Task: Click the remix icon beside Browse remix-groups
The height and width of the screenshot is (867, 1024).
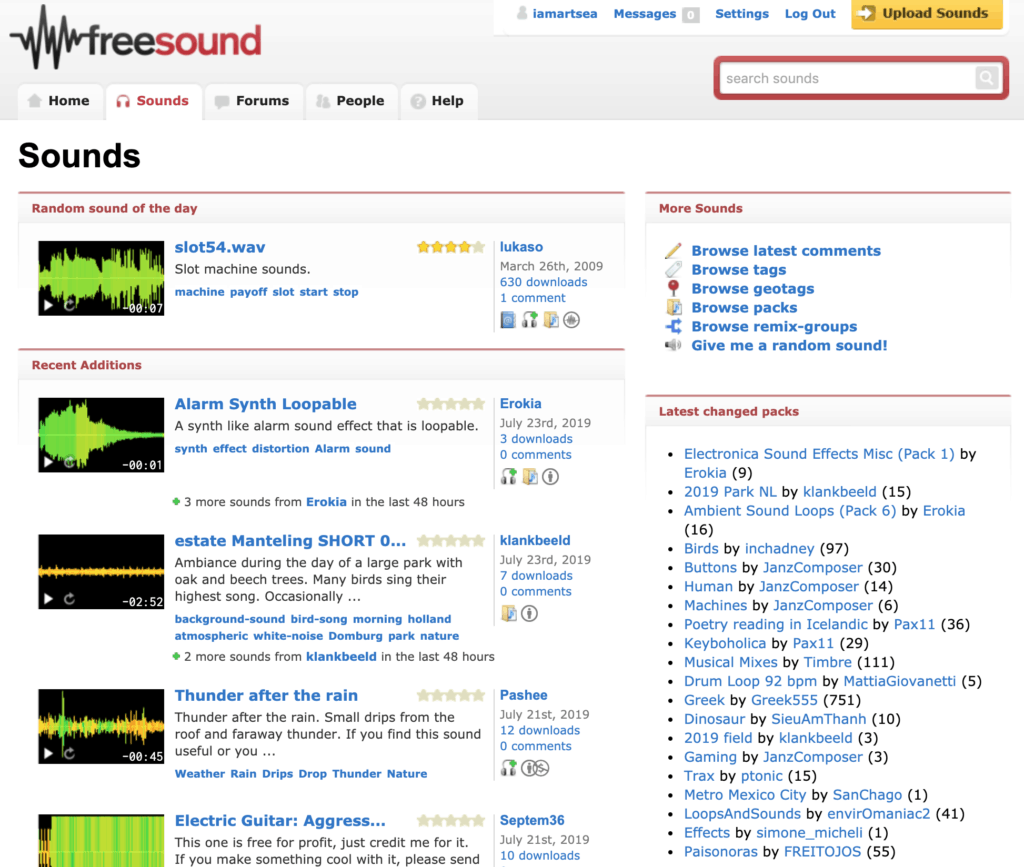Action: [673, 326]
